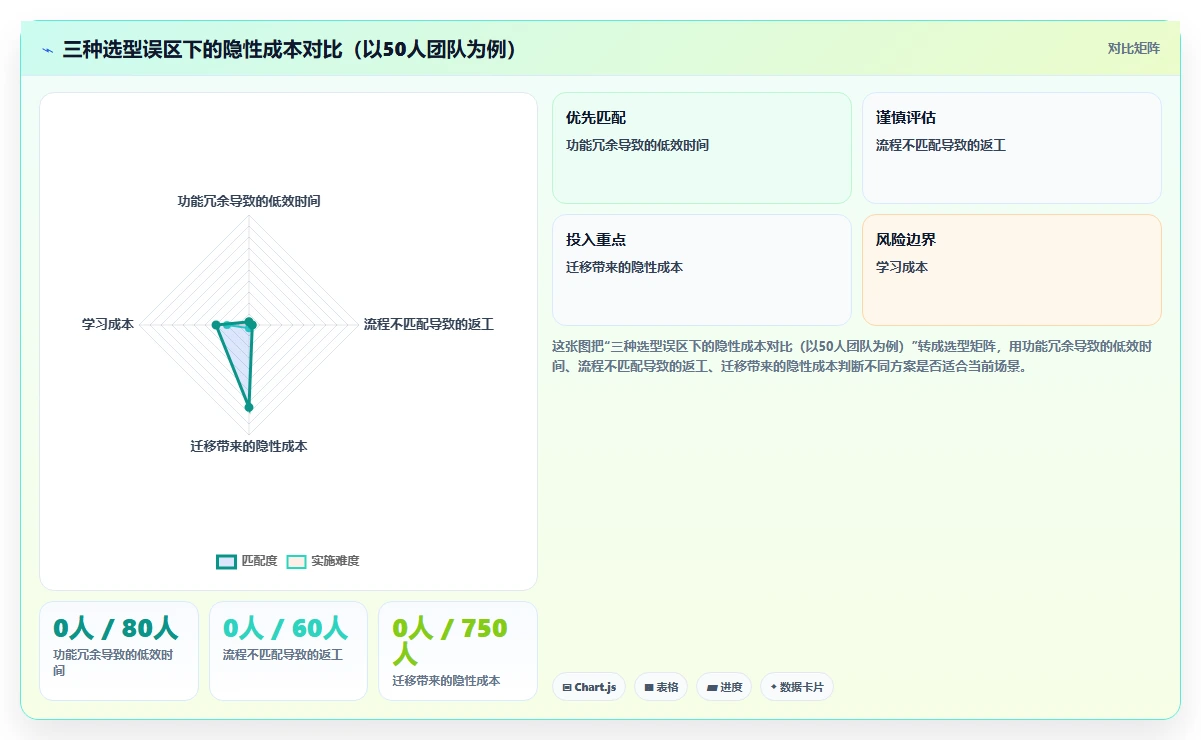Click the 0人 / 750人 stat card
This screenshot has width=1201, height=740.
point(458,651)
